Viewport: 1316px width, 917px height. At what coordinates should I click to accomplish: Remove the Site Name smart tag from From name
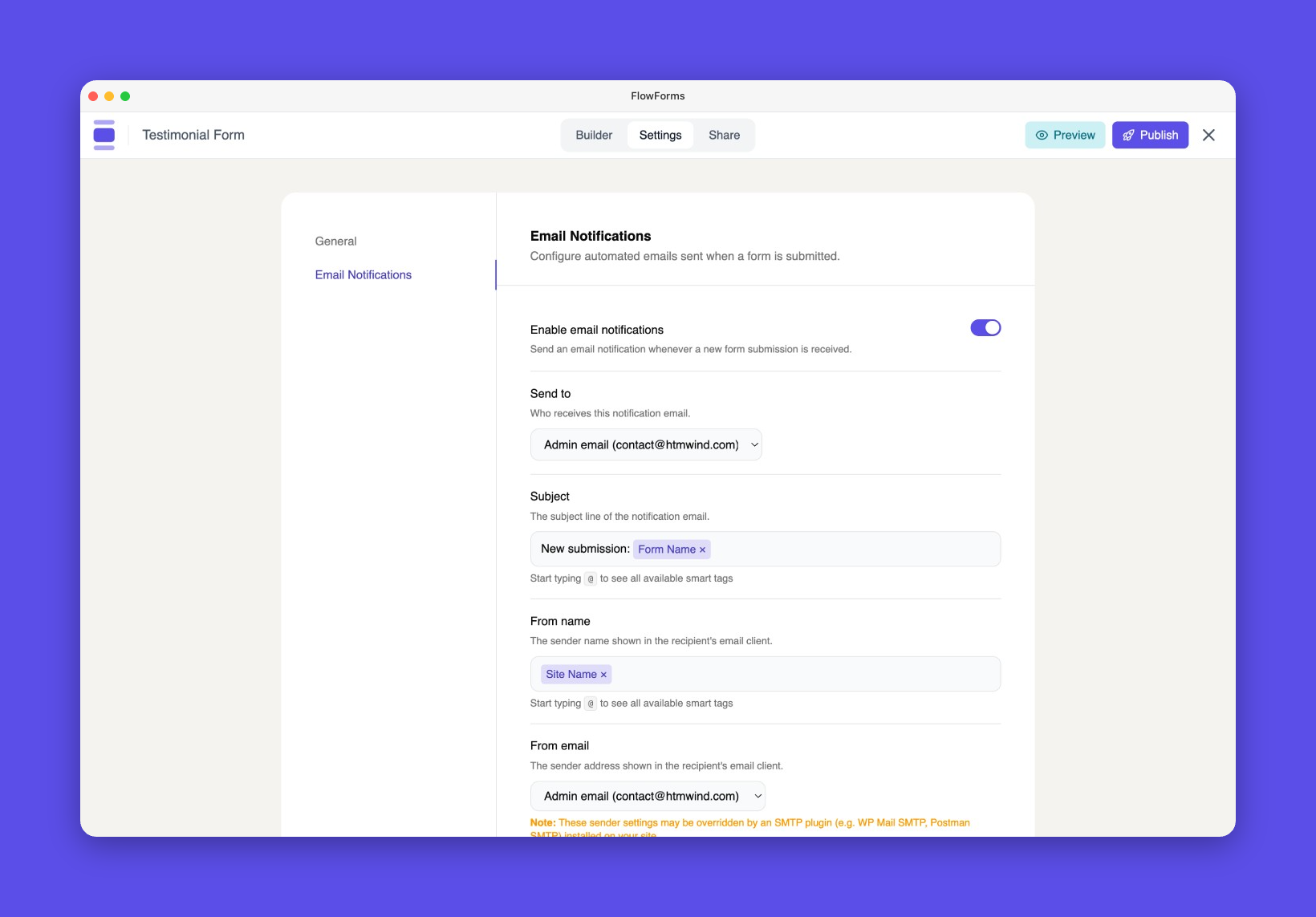coord(604,674)
